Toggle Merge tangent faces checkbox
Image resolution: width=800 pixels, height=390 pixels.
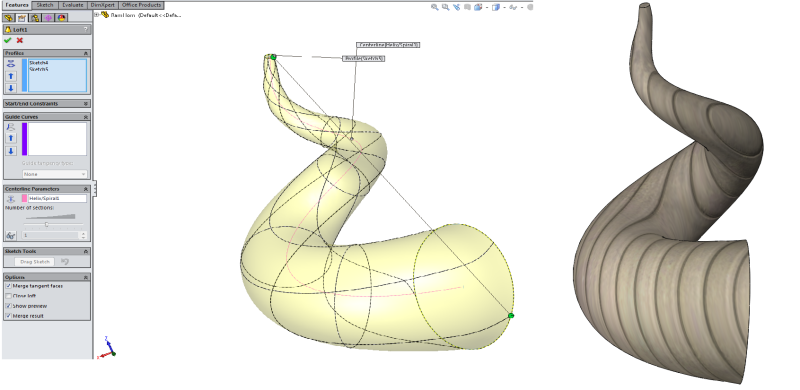pyautogui.click(x=8, y=286)
